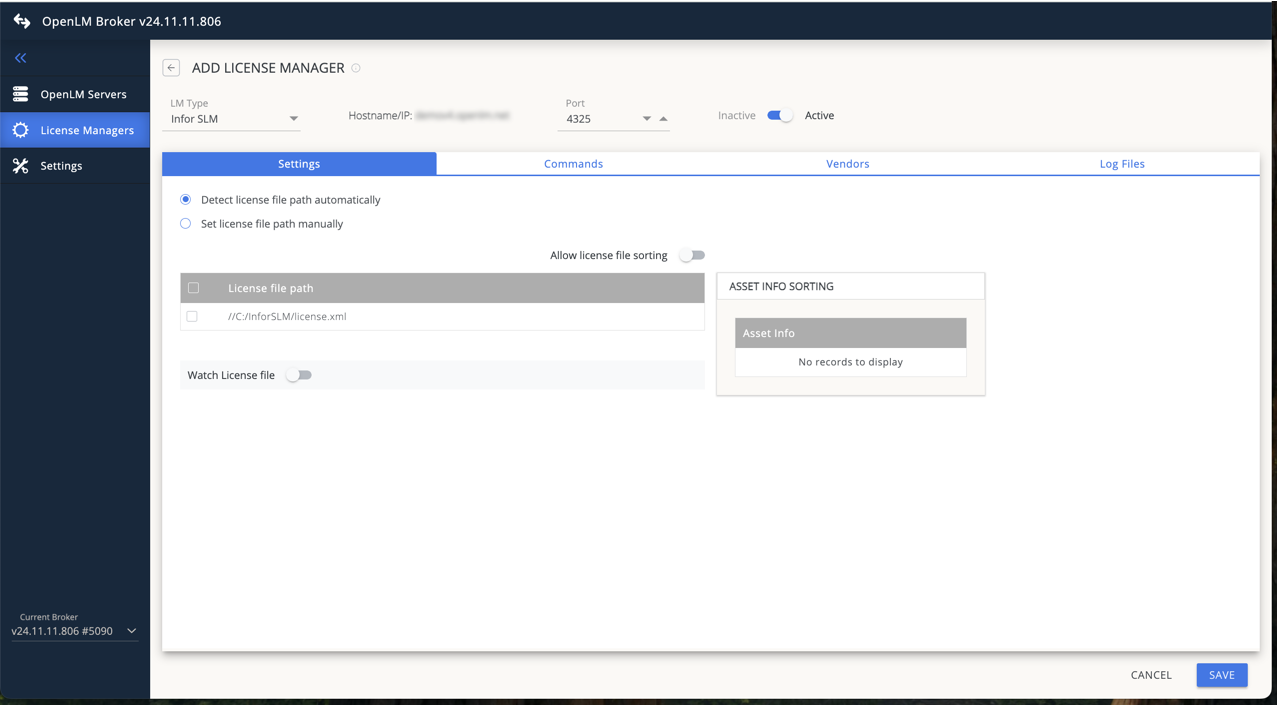1277x705 pixels.
Task: Collapse the sidebar using the double-chevron icon
Action: [19, 57]
